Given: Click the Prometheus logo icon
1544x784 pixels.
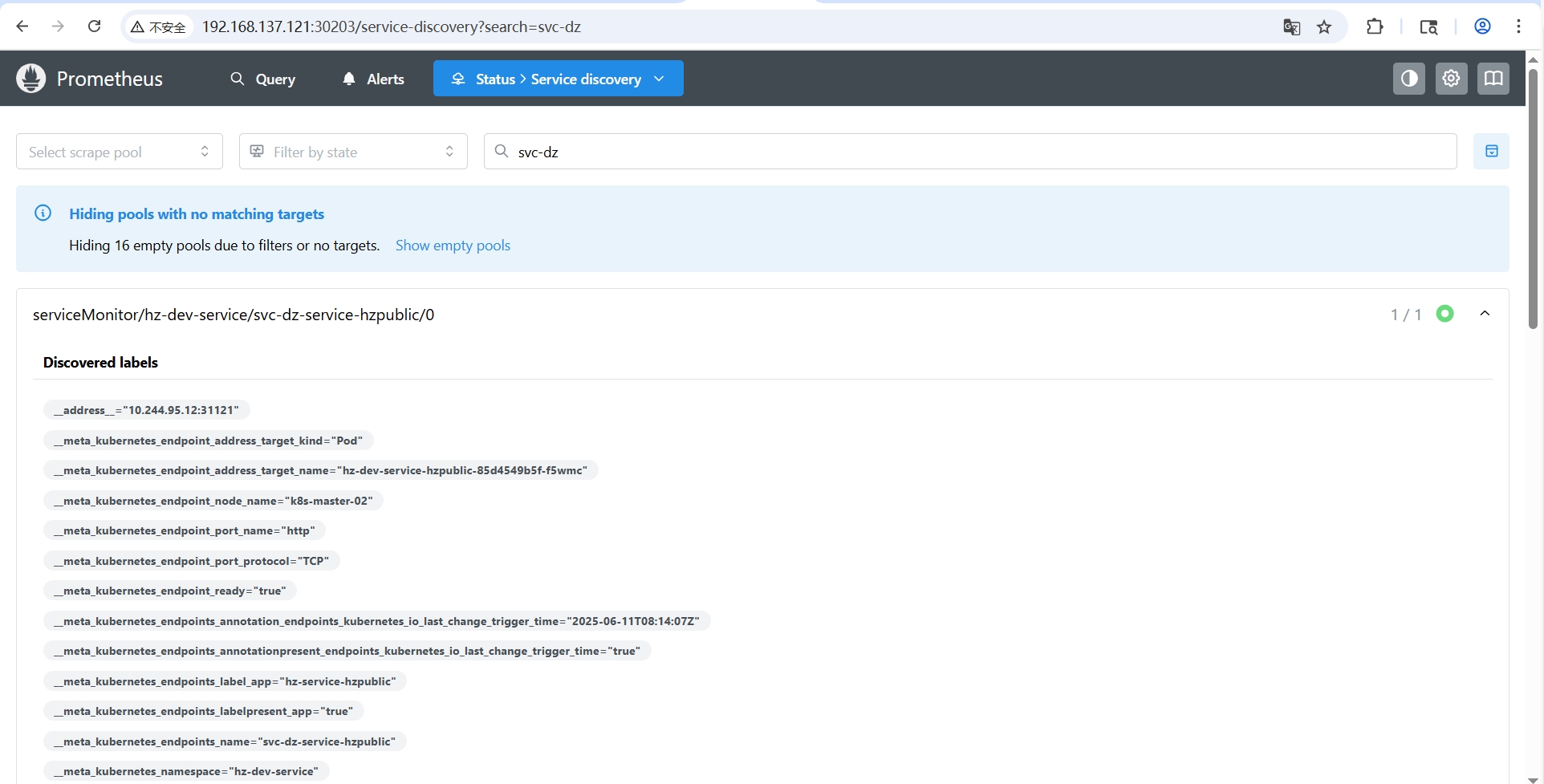Looking at the screenshot, I should click(31, 79).
